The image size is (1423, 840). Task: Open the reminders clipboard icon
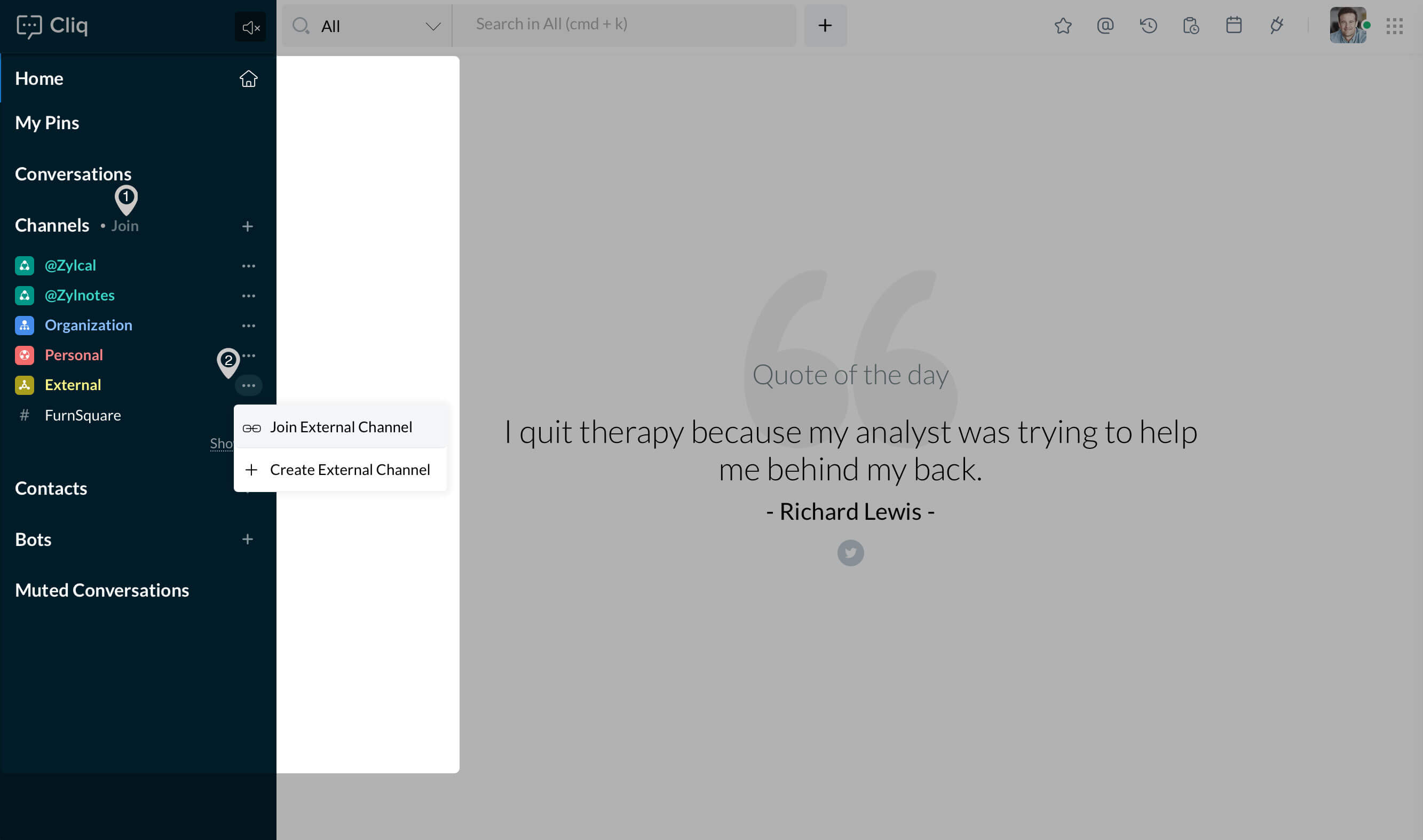click(x=1190, y=26)
